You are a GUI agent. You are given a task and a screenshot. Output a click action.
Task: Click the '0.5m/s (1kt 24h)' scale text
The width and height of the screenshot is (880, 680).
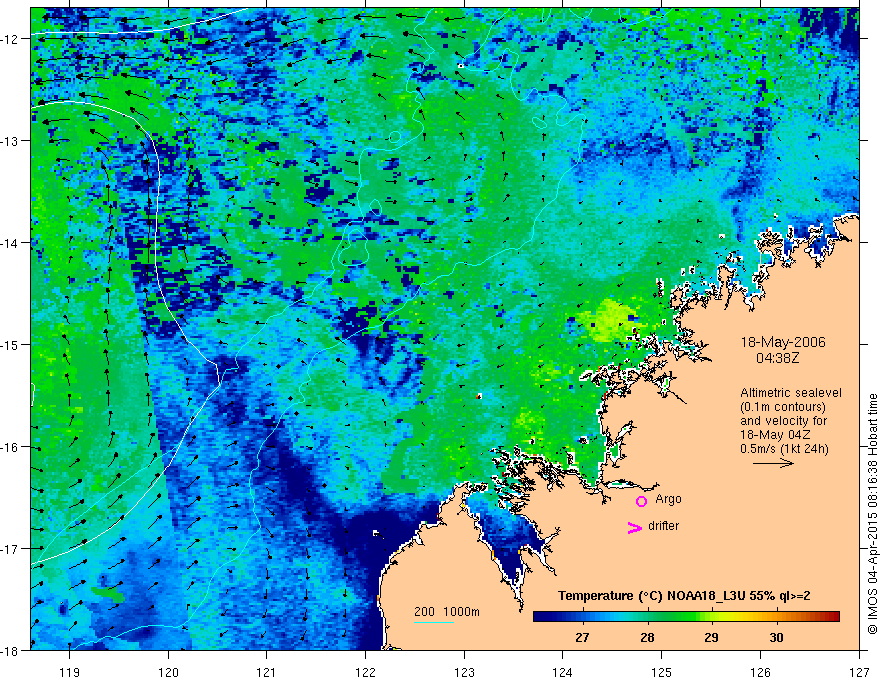point(784,449)
